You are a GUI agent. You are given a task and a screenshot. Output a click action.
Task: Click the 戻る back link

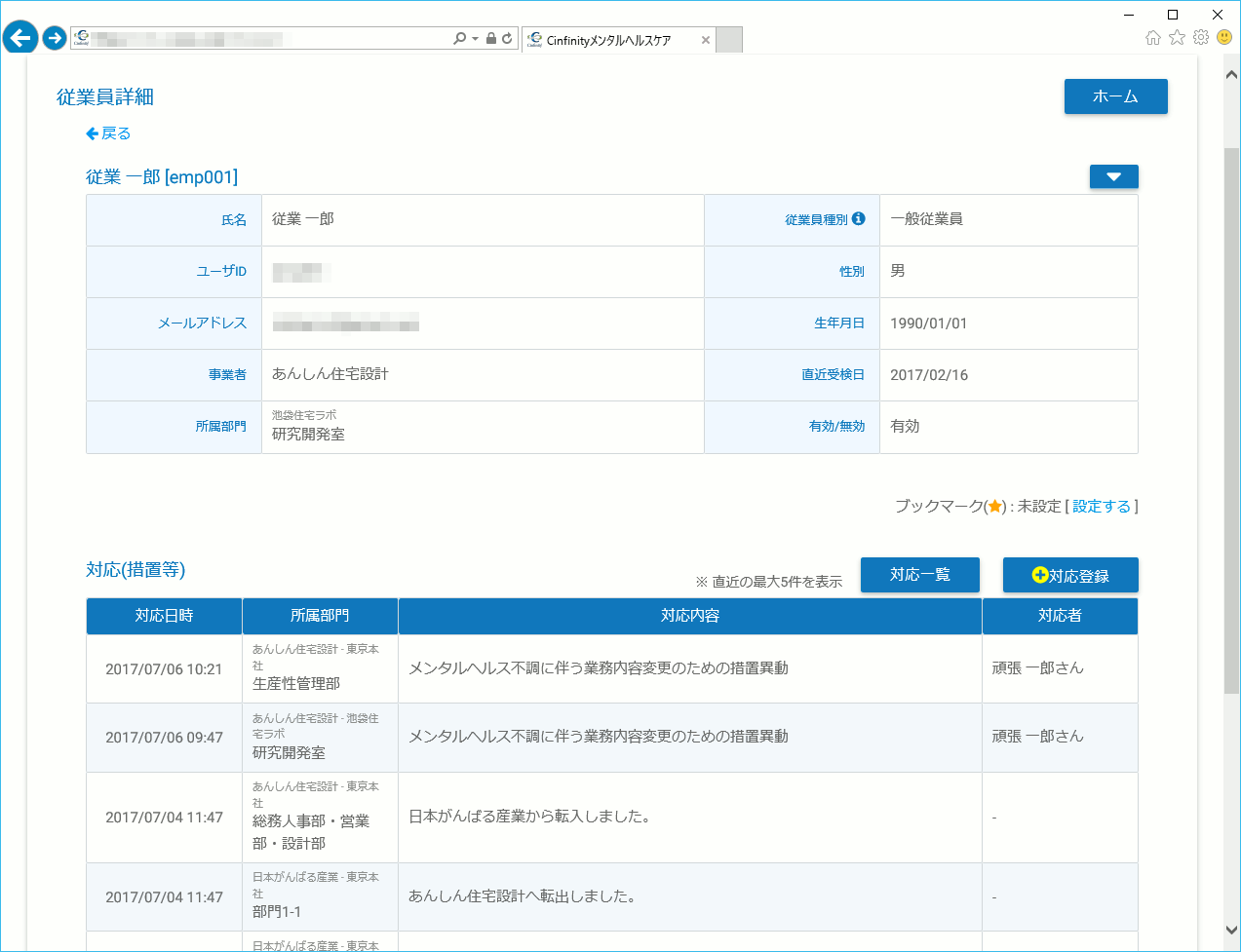(x=108, y=133)
